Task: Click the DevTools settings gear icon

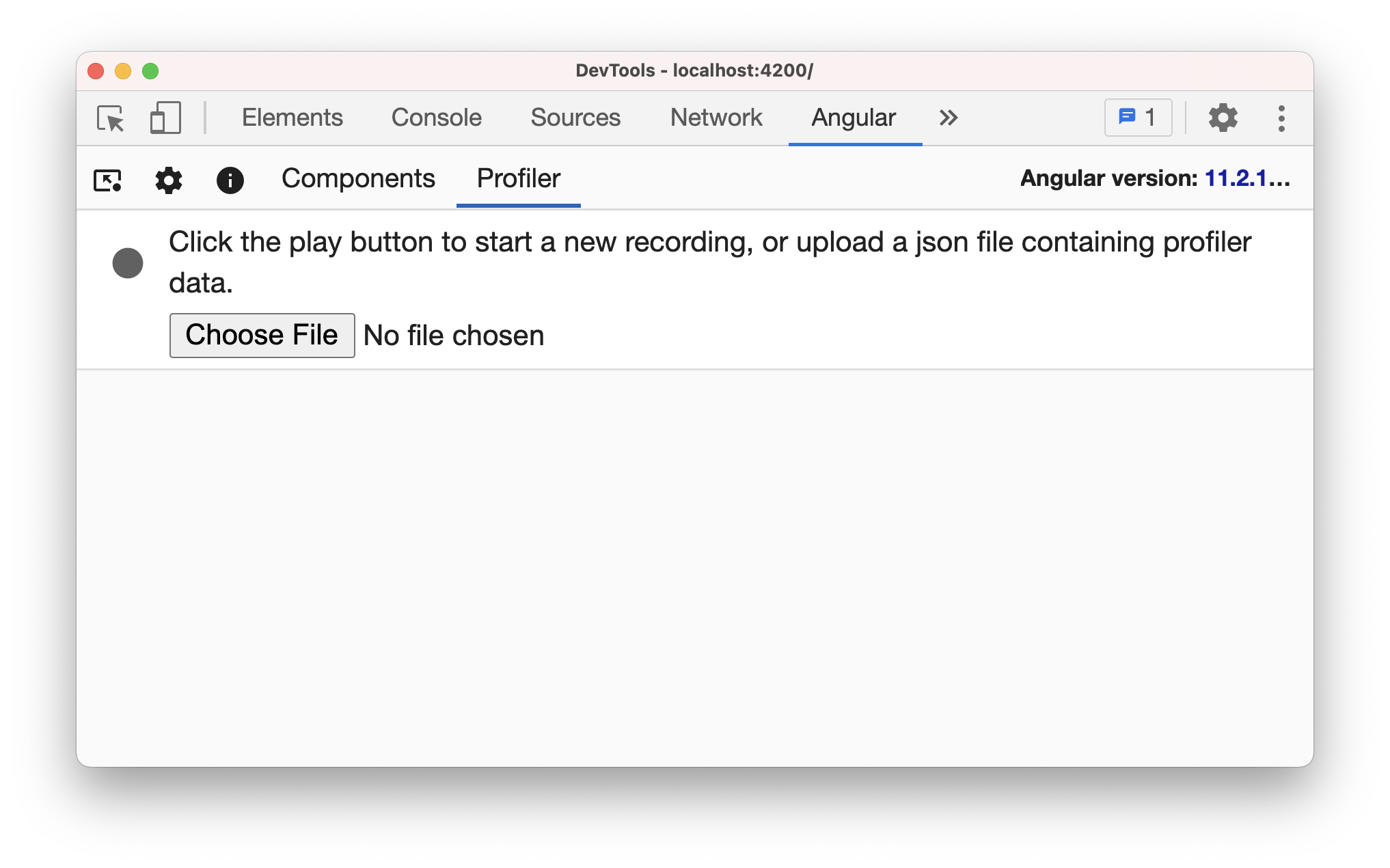Action: 1223,117
